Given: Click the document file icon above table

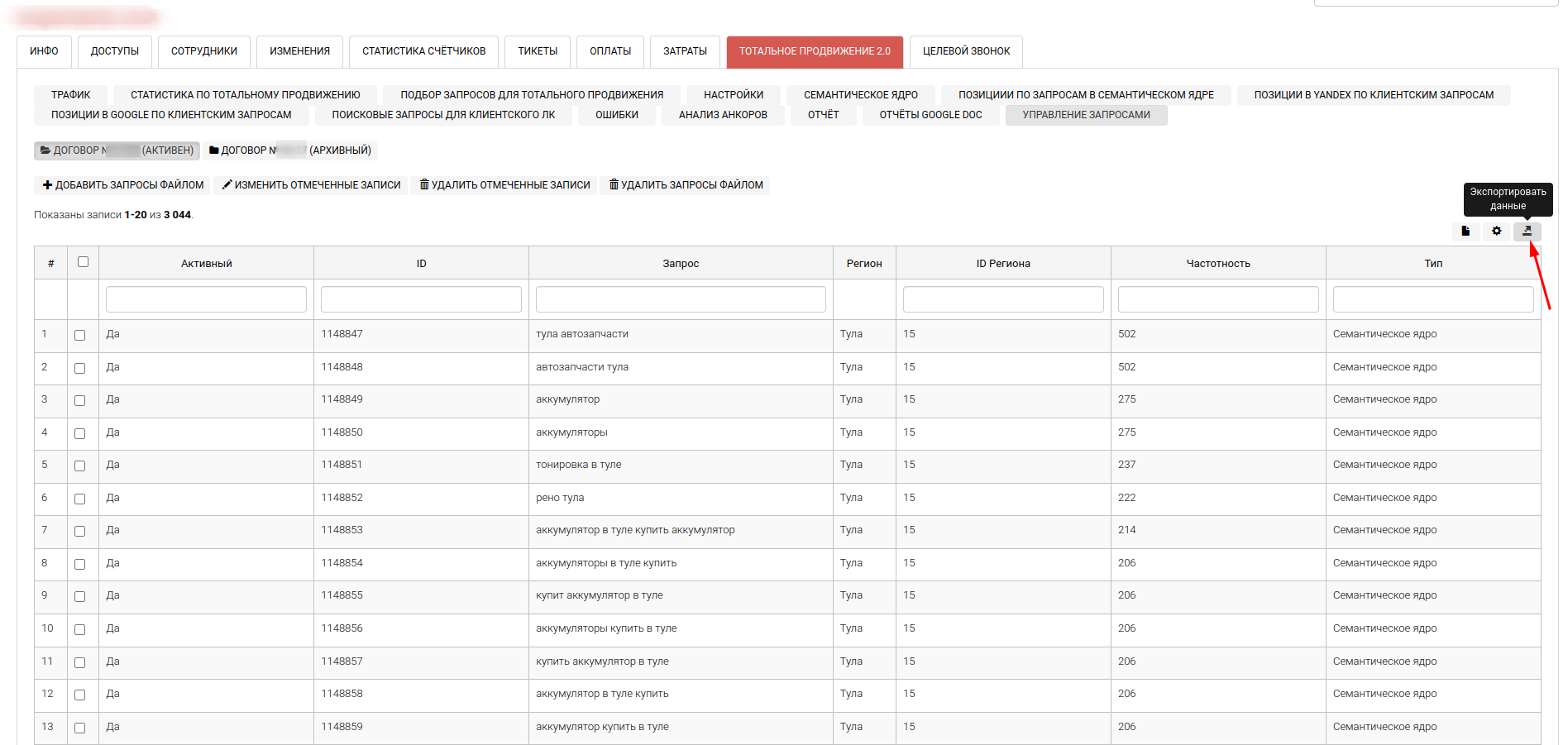Looking at the screenshot, I should coord(1465,232).
